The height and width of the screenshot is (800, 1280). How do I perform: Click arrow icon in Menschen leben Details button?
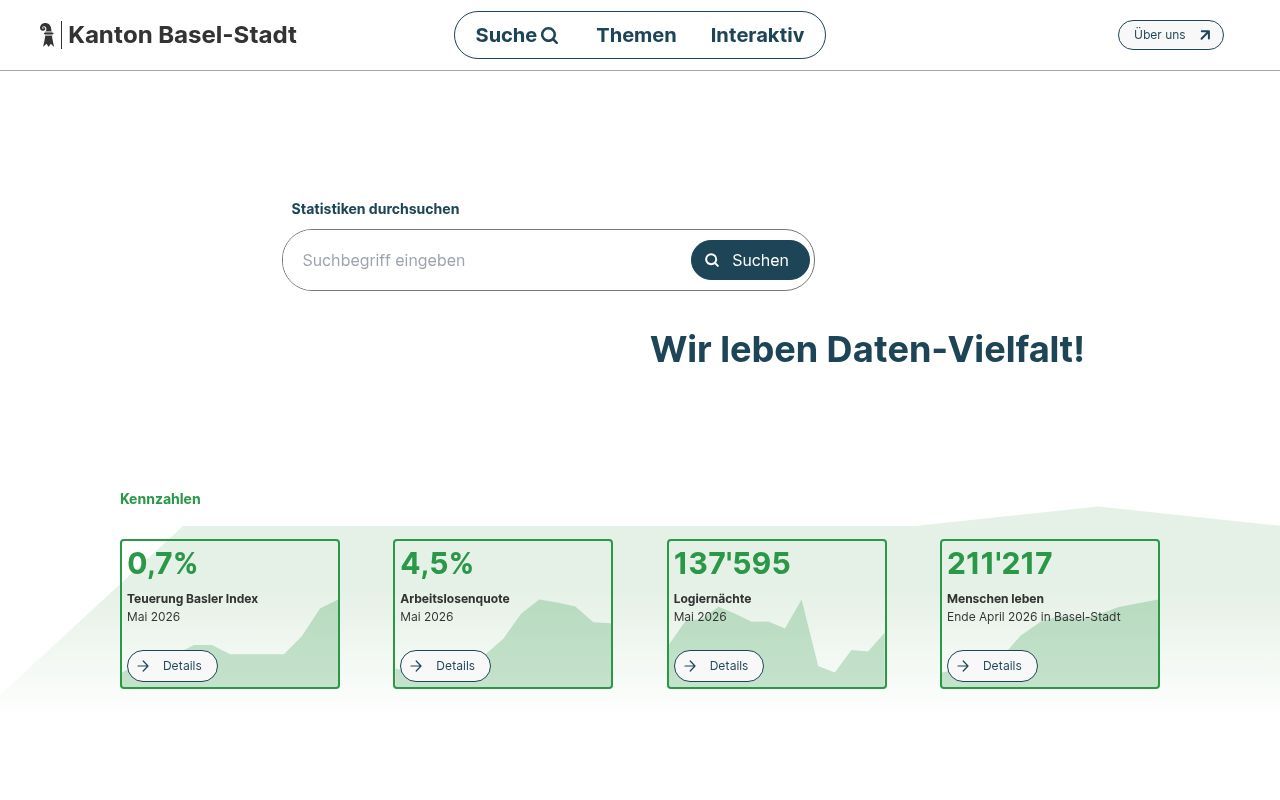pos(963,666)
